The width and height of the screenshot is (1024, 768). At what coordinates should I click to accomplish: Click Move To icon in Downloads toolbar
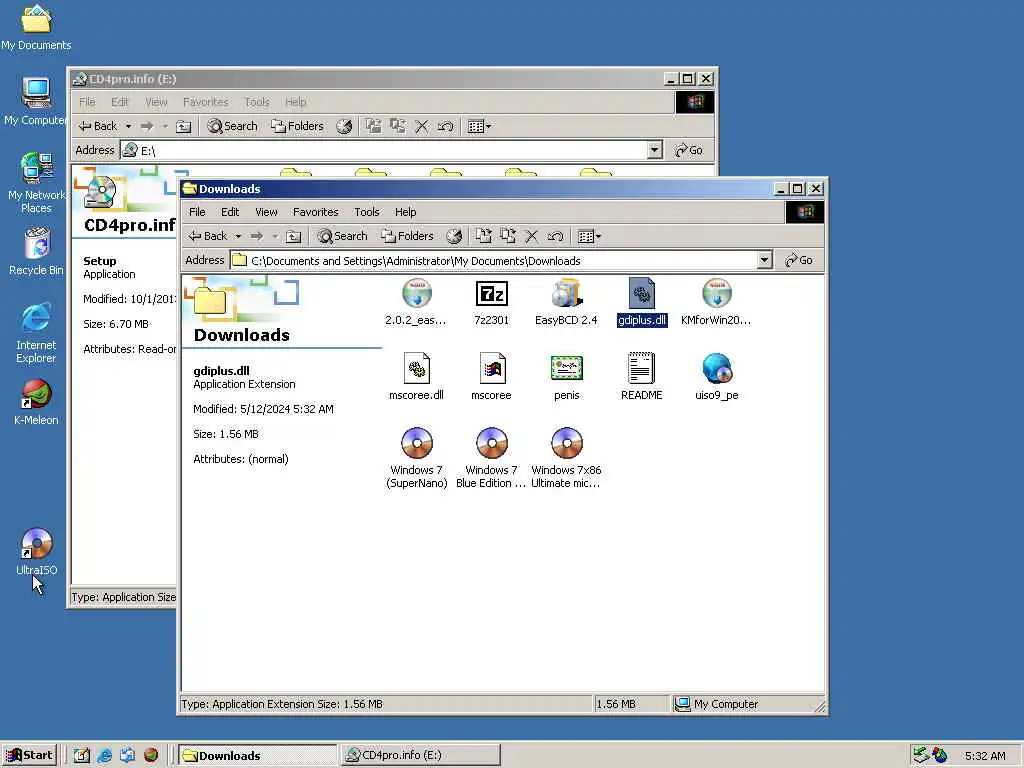pyautogui.click(x=483, y=236)
